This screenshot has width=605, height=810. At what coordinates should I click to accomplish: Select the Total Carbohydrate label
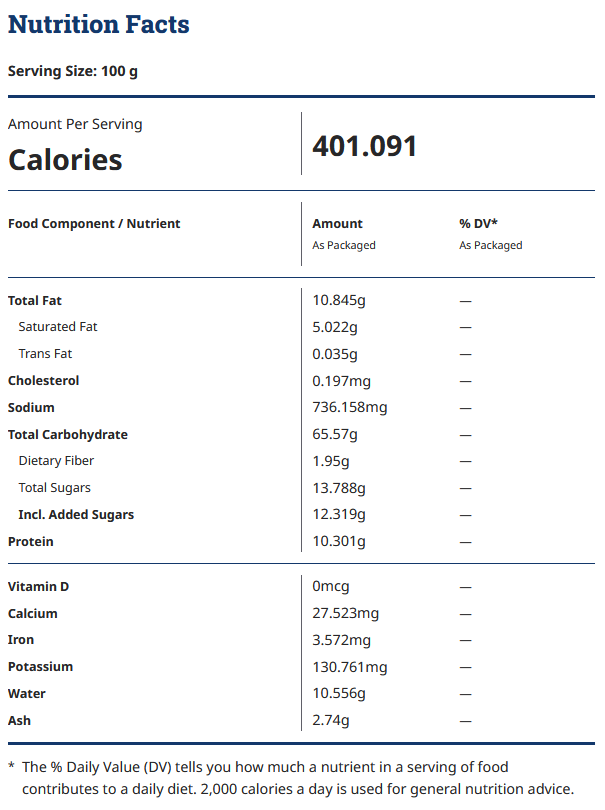tap(68, 434)
